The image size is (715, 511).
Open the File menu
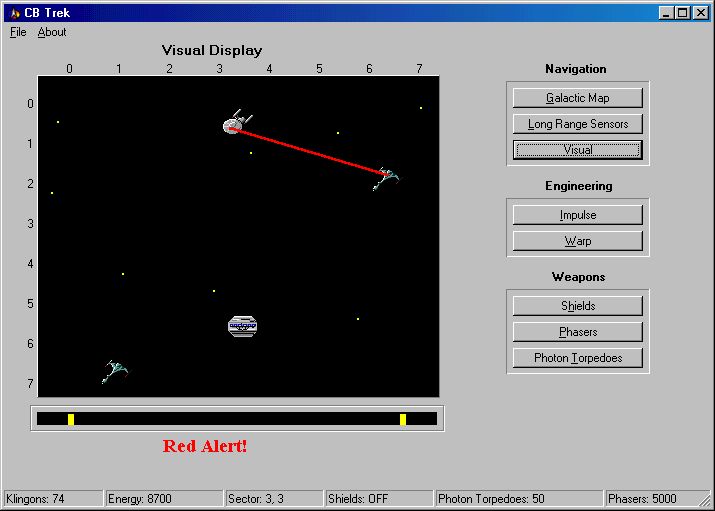(18, 32)
